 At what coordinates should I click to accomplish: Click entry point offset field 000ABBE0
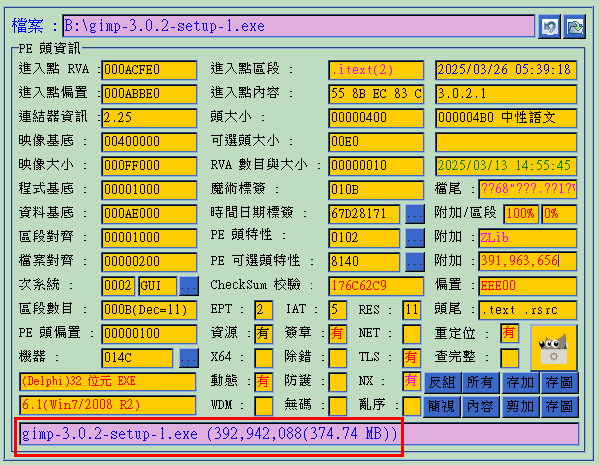click(149, 94)
